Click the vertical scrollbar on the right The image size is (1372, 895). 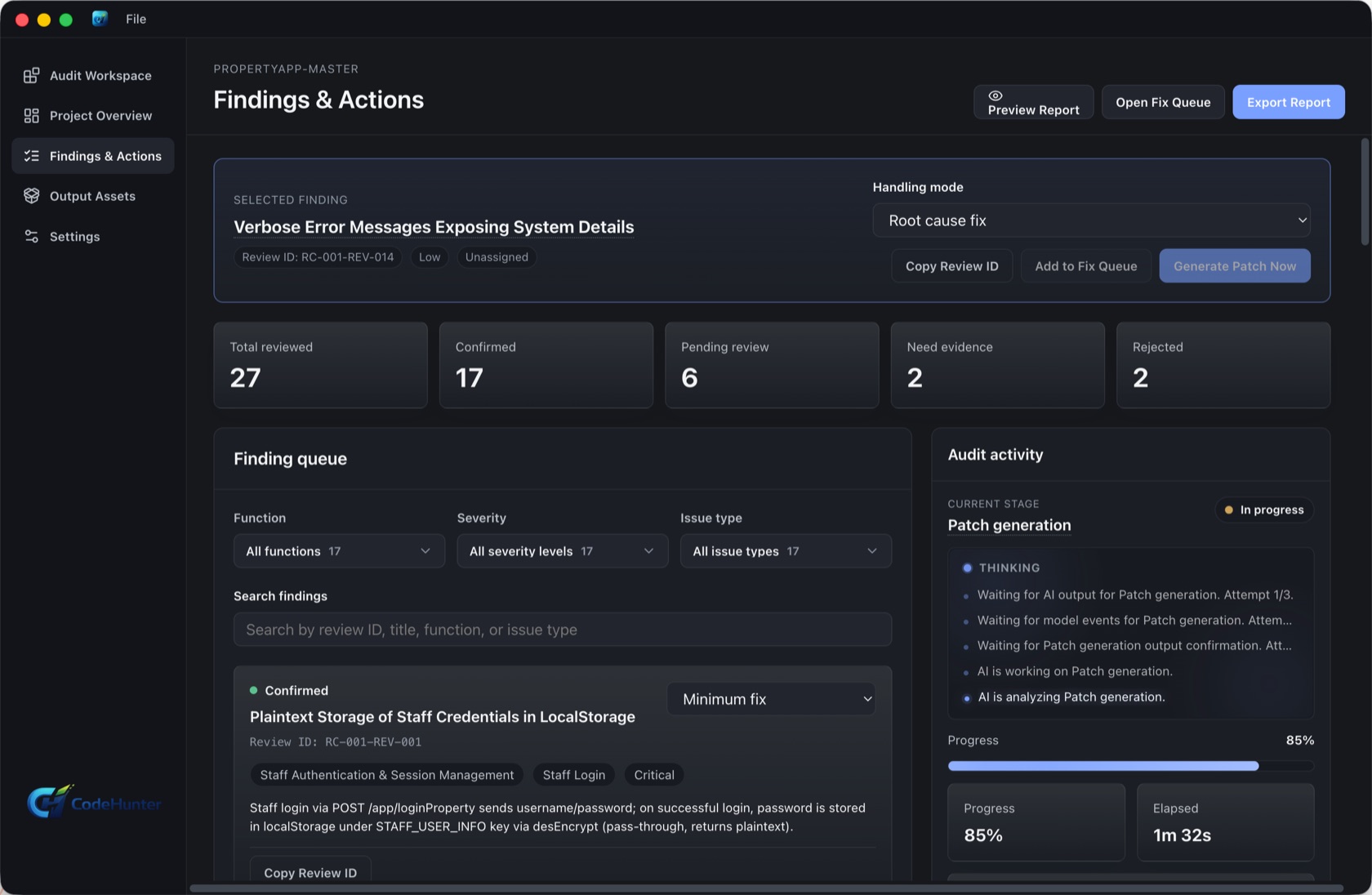point(1364,192)
